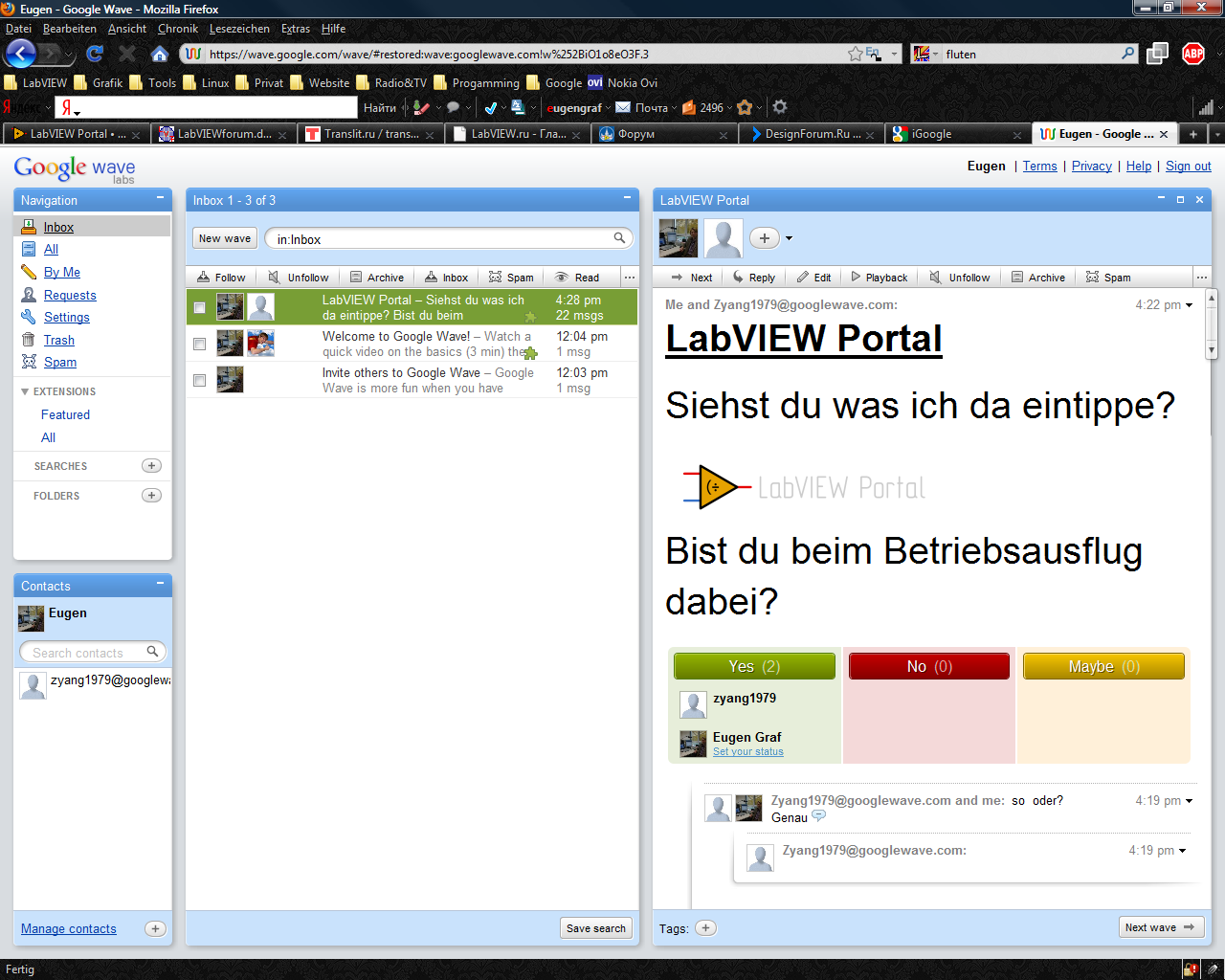Image resolution: width=1225 pixels, height=980 pixels.
Task: Go to the Next wave
Action: click(x=1160, y=927)
